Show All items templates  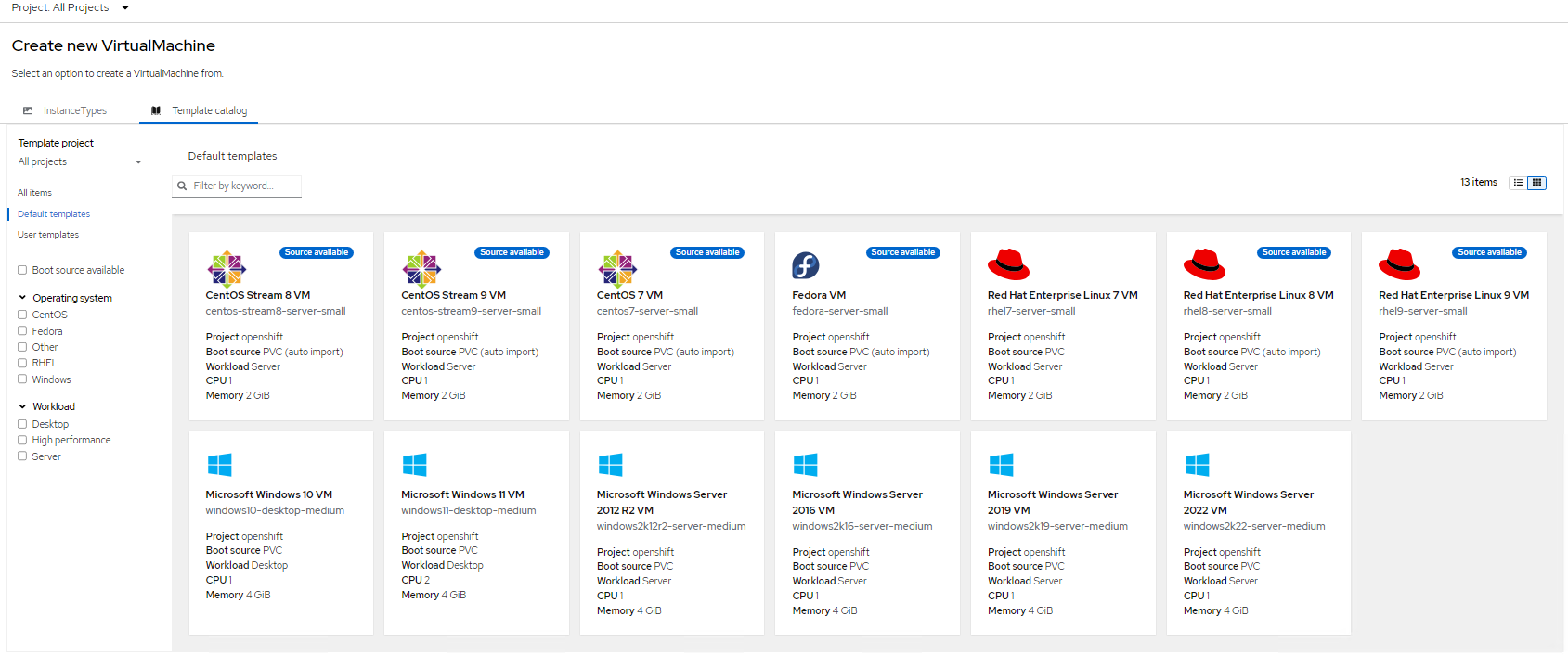34,193
